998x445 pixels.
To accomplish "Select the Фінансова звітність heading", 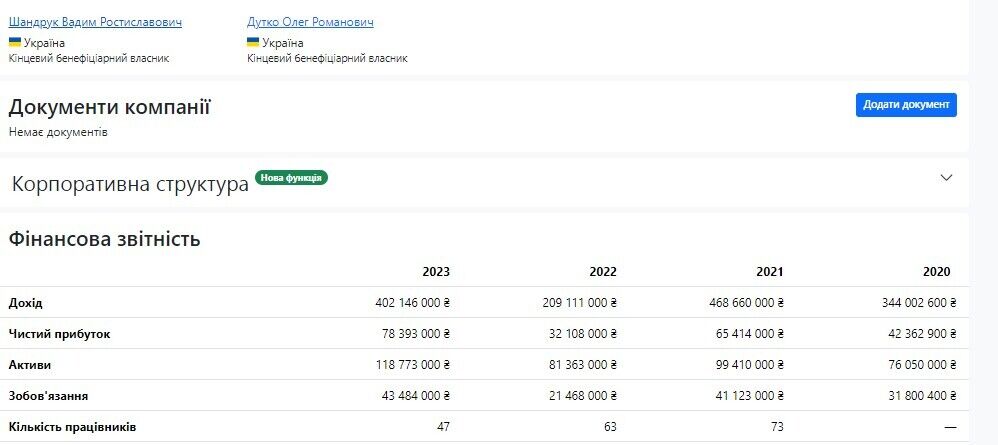I will (x=104, y=239).
